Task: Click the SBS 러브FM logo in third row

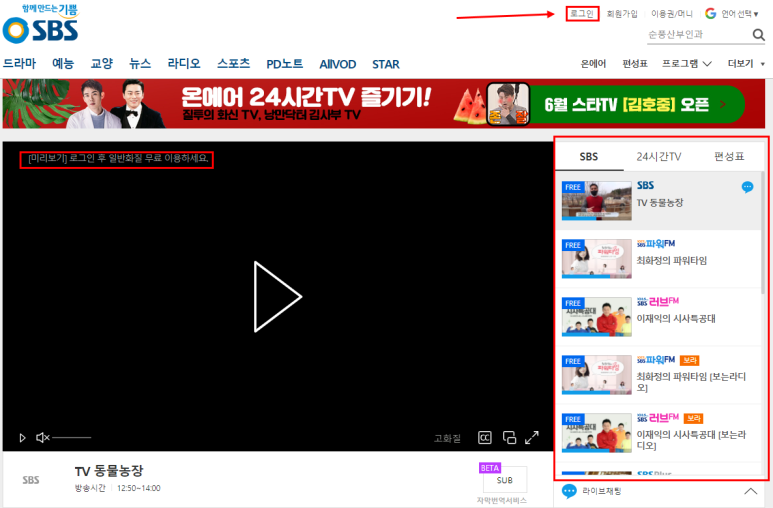Action: tap(658, 301)
